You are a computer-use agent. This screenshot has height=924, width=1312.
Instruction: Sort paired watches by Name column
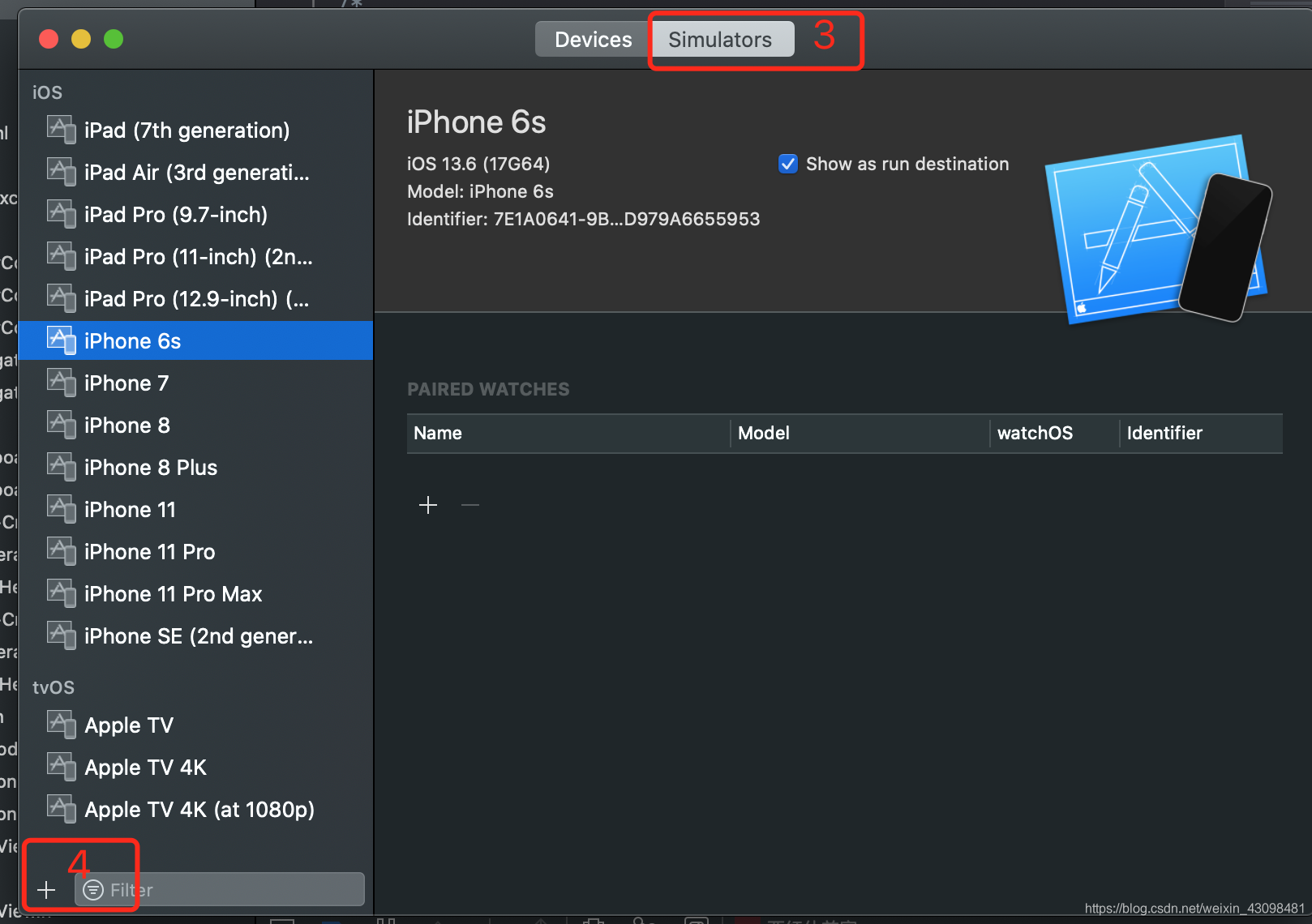point(568,433)
